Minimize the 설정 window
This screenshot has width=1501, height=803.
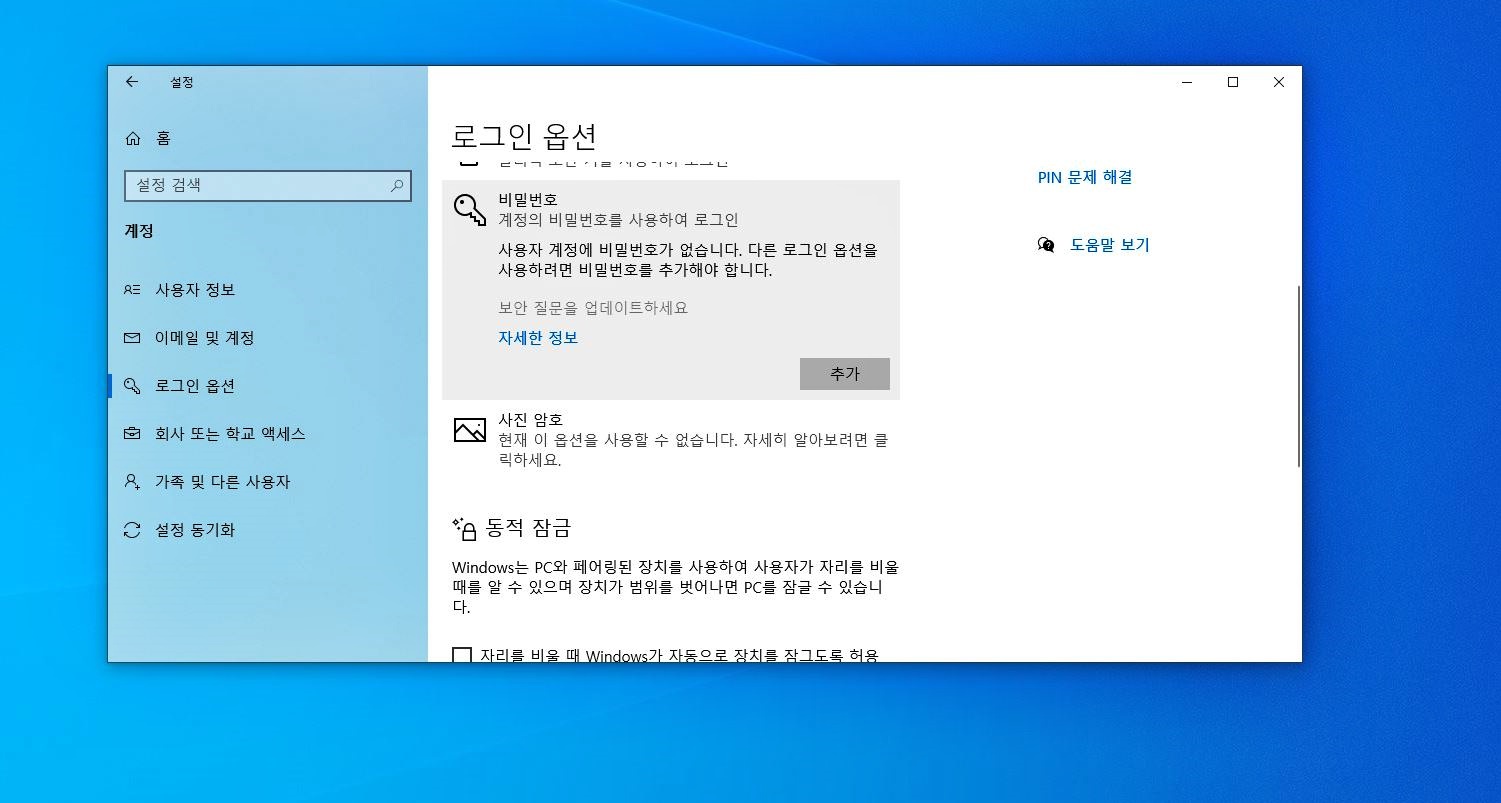pos(1187,82)
